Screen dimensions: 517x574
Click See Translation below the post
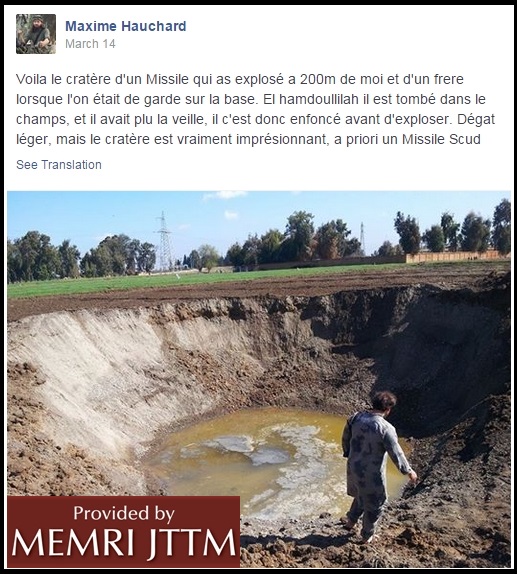[x=59, y=165]
